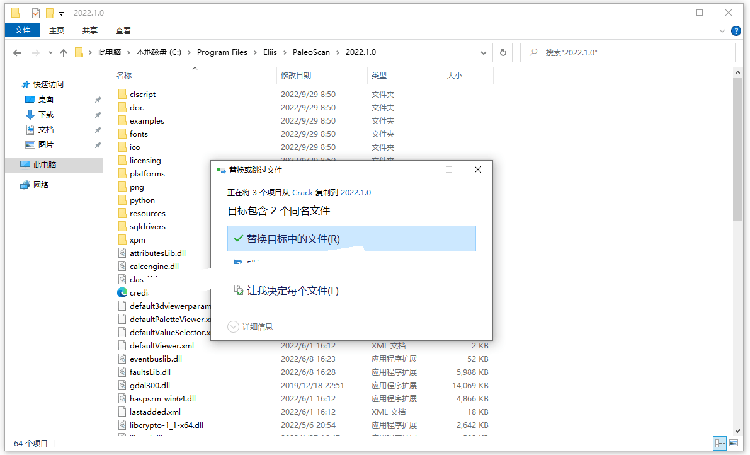The width and height of the screenshot is (750, 455).
Task: Open Pictures in the navigation pane
Action: (40, 144)
